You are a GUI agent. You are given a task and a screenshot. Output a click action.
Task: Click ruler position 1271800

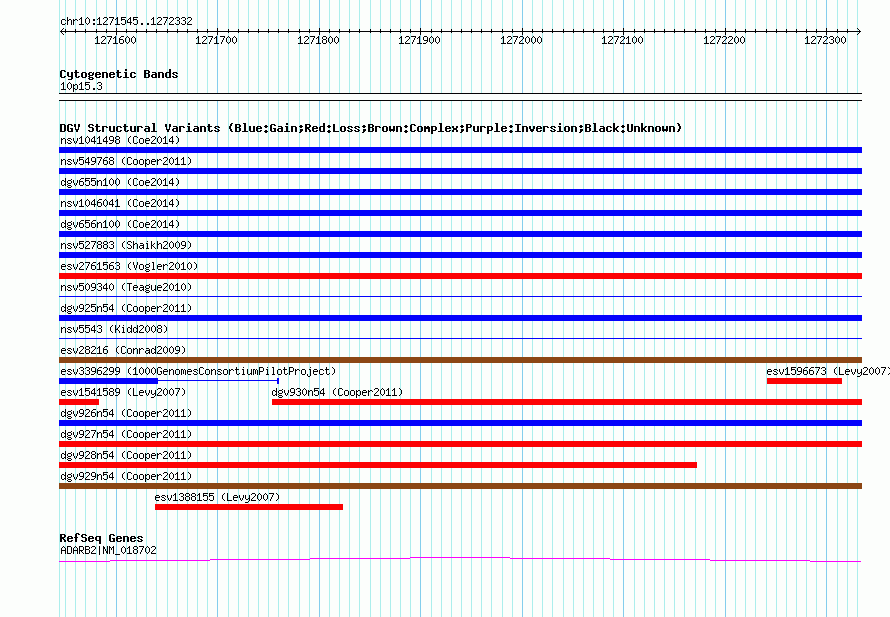(318, 40)
